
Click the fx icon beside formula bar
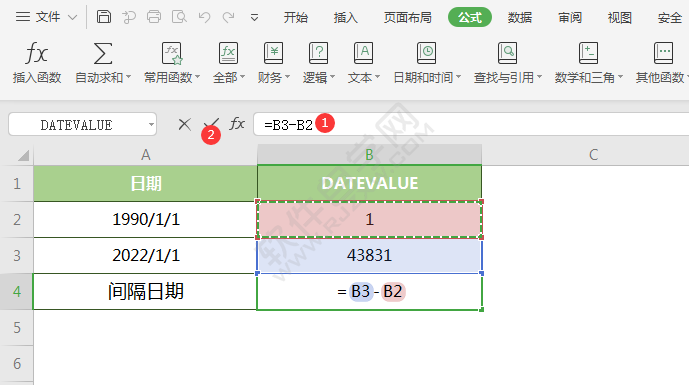point(237,124)
